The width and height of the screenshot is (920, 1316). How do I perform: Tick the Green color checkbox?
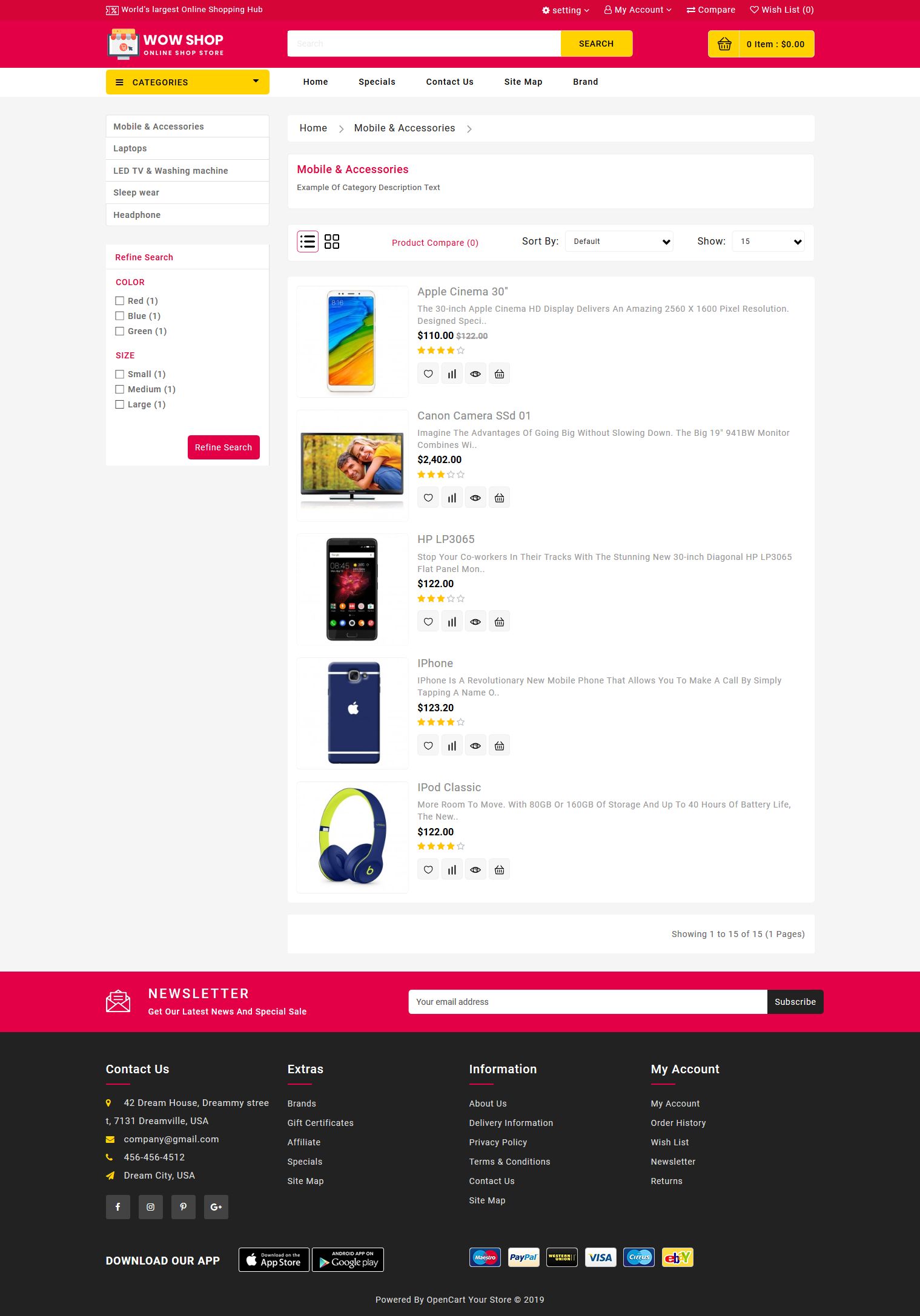pos(119,331)
